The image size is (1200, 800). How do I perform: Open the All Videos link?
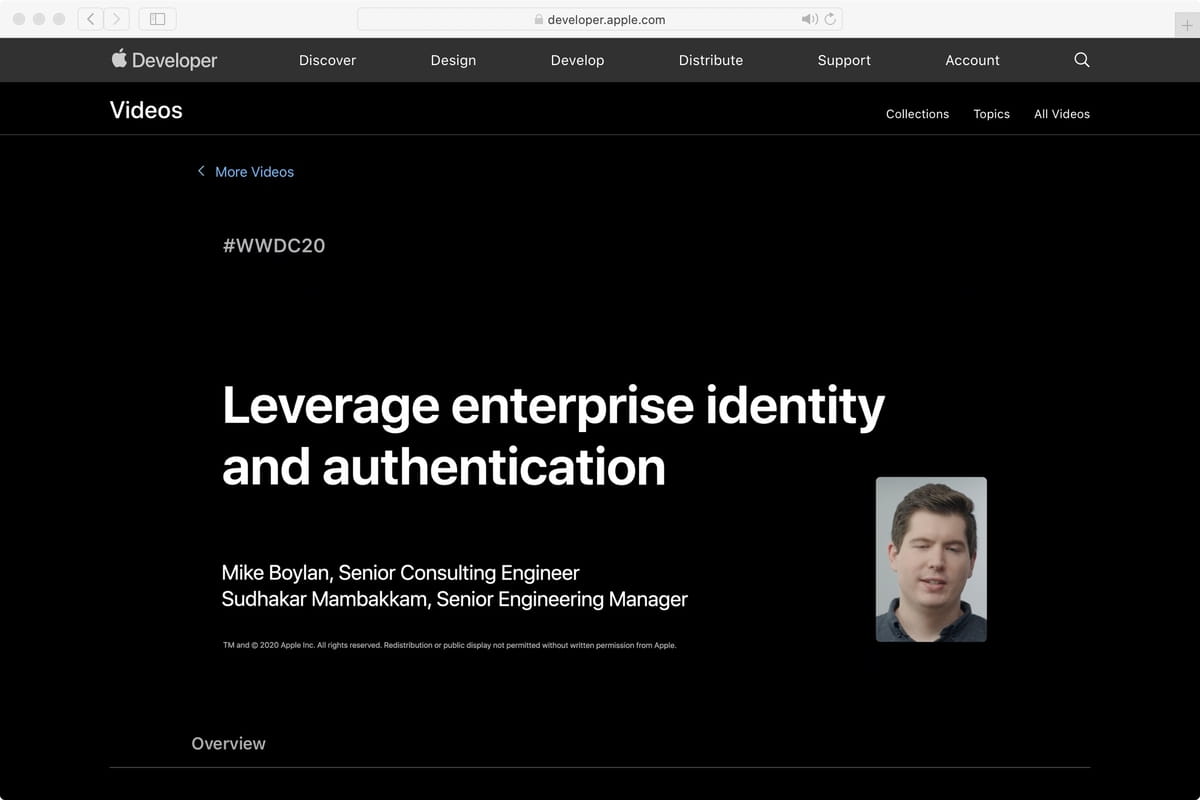click(1062, 114)
